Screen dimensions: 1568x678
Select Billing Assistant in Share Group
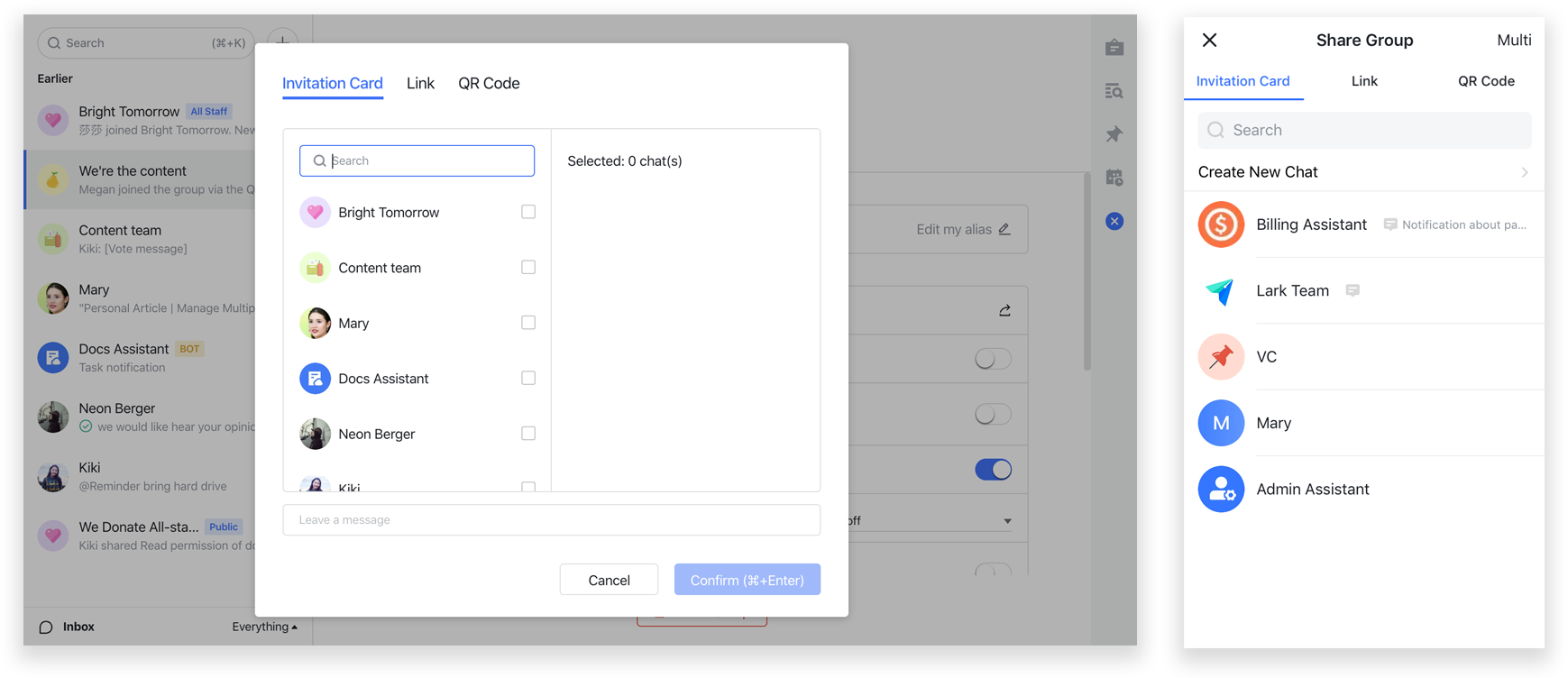pos(1364,224)
